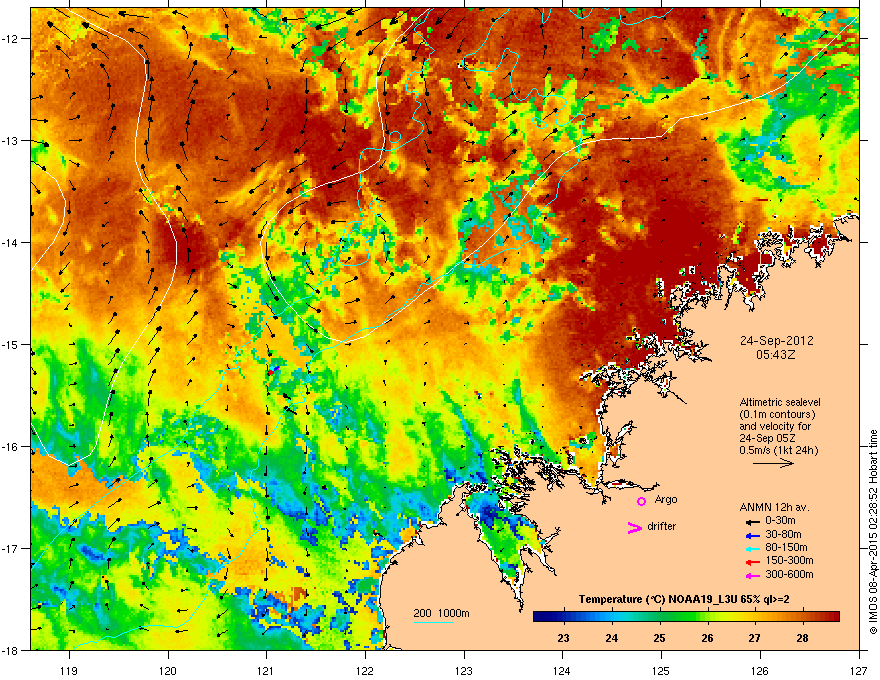The width and height of the screenshot is (880, 680).
Task: Click the ANMN 12h av. heading
Action: 774,507
